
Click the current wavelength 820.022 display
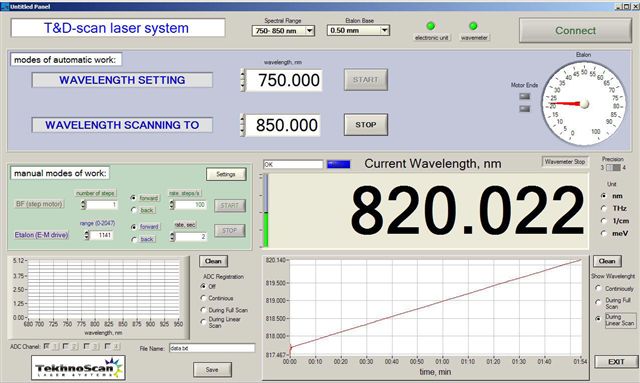[x=428, y=211]
